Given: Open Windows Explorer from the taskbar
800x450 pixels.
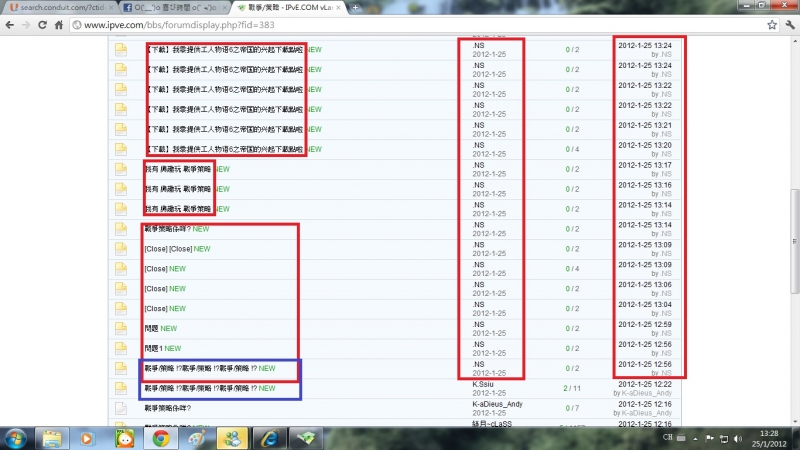Looking at the screenshot, I should pyautogui.click(x=52, y=439).
